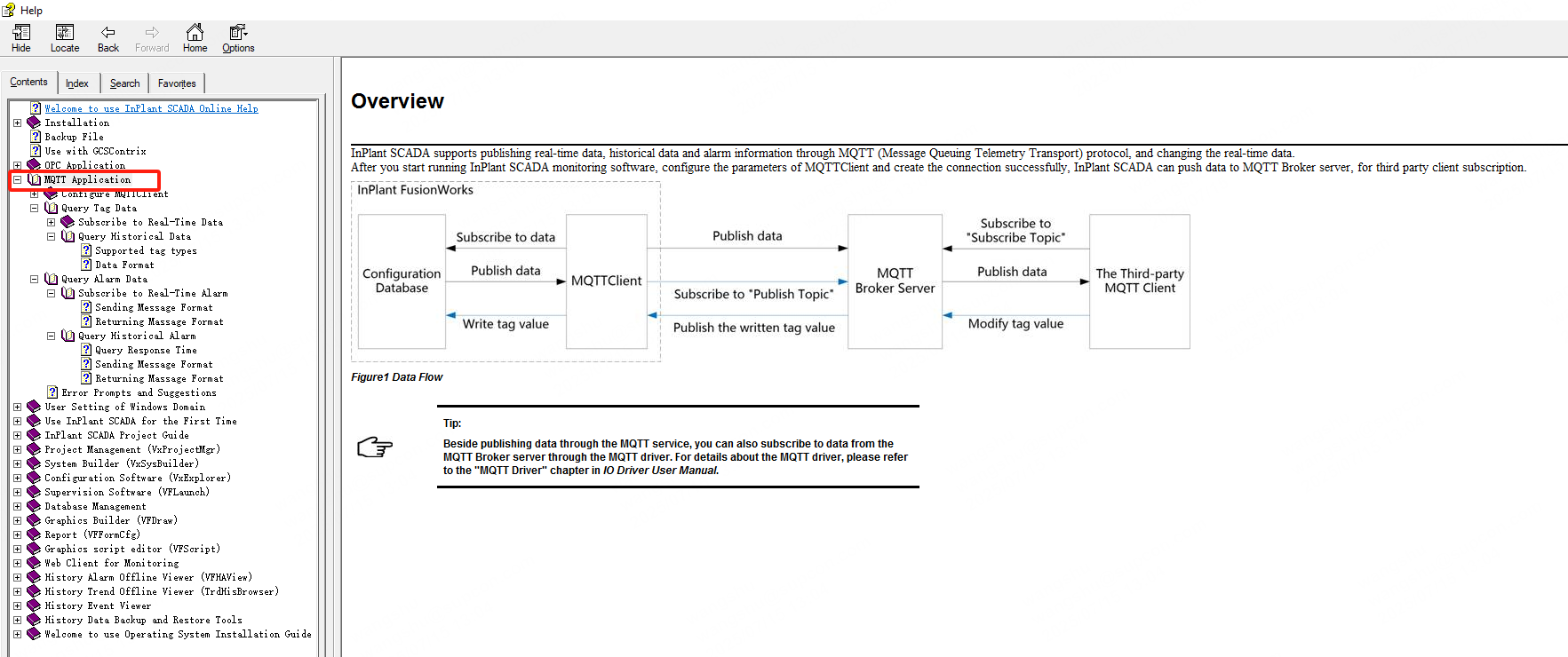Switch to the Favorites tab
Image resolution: width=1568 pixels, height=657 pixels.
[177, 83]
